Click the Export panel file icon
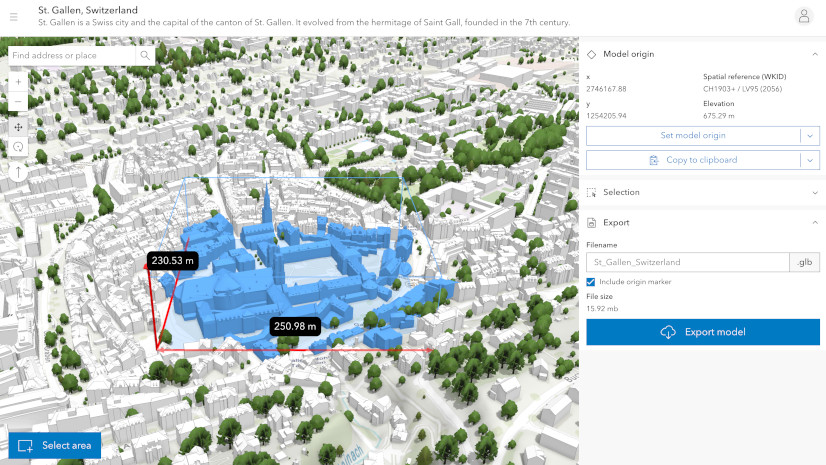 coord(592,223)
